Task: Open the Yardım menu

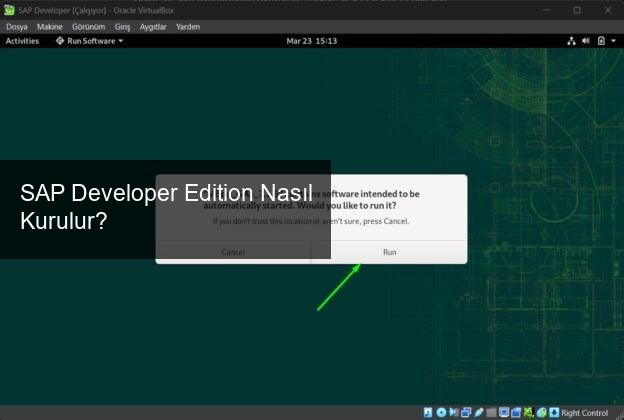Action: click(188, 27)
